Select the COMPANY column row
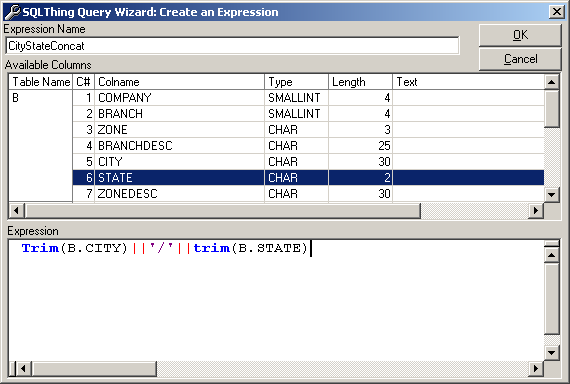570x384 pixels. click(308, 97)
